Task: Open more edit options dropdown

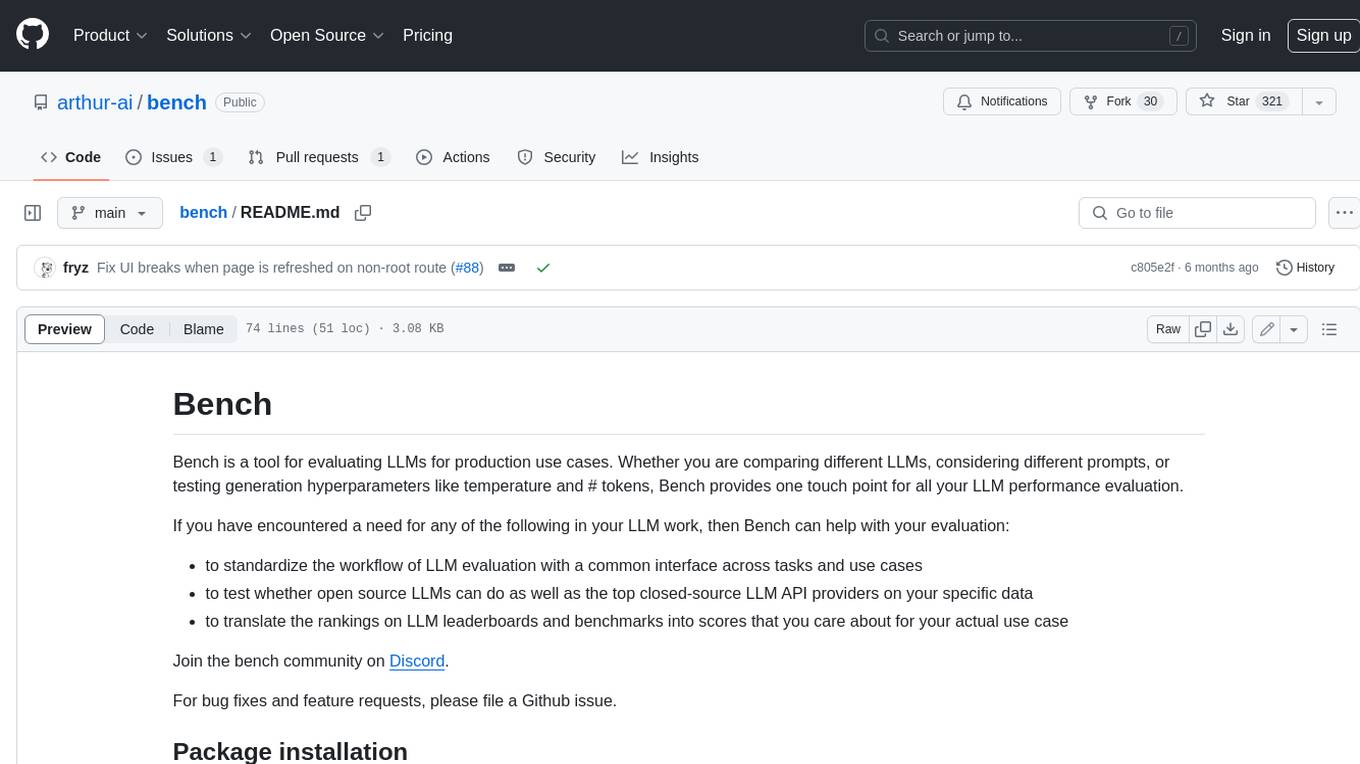Action: pos(1294,329)
